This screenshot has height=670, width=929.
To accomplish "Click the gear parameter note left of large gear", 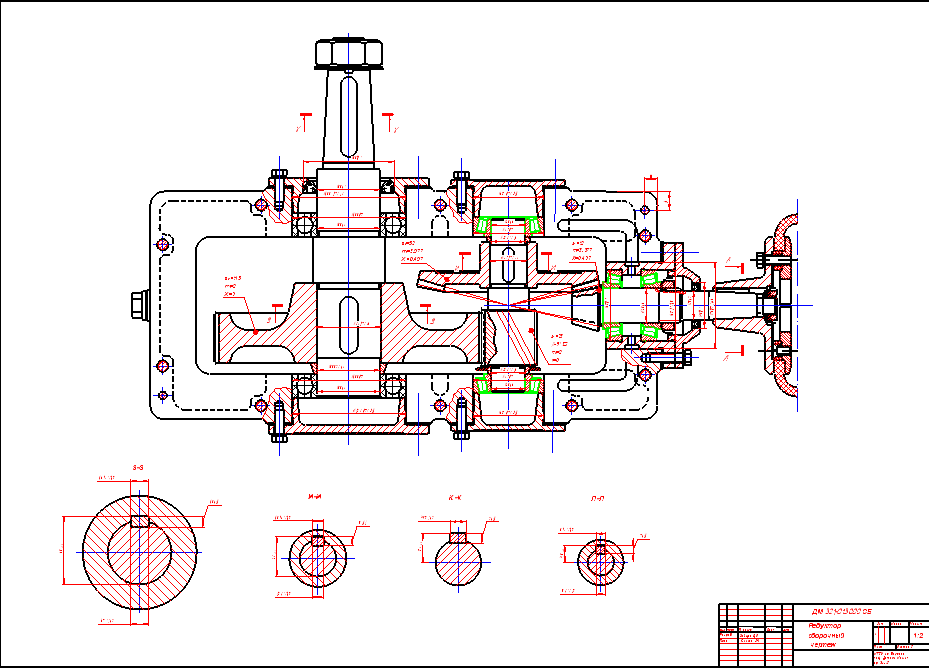I will click(230, 286).
